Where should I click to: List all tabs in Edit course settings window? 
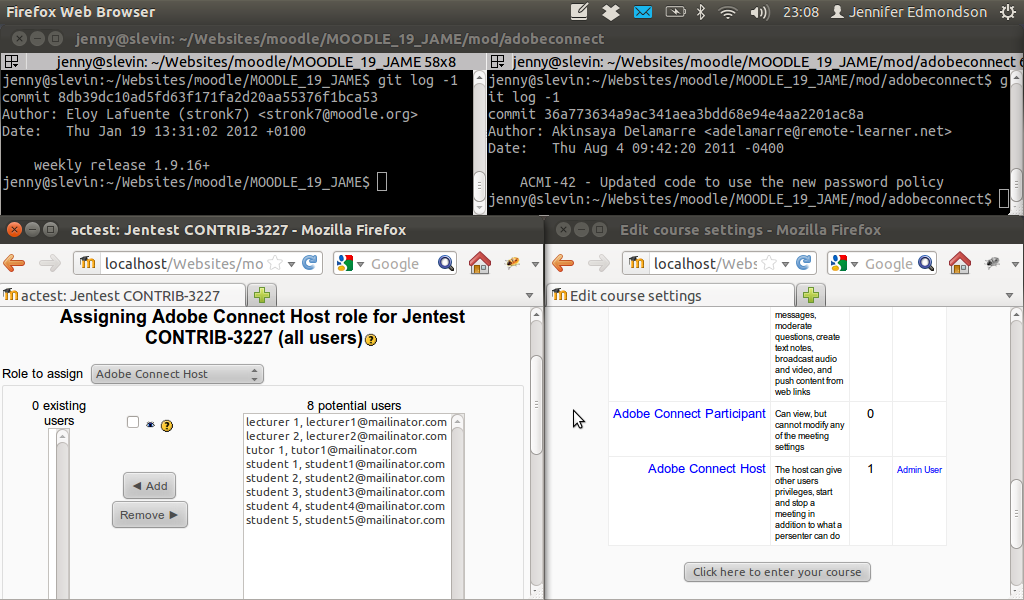[x=1010, y=296]
